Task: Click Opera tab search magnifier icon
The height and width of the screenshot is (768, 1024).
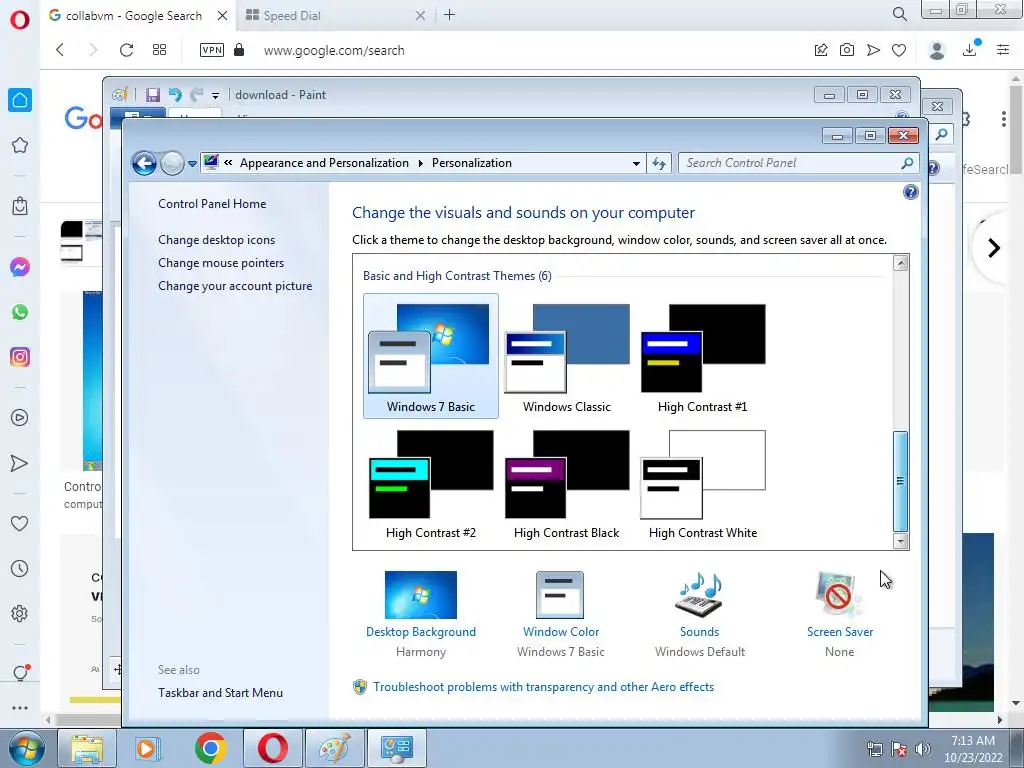Action: tap(899, 14)
